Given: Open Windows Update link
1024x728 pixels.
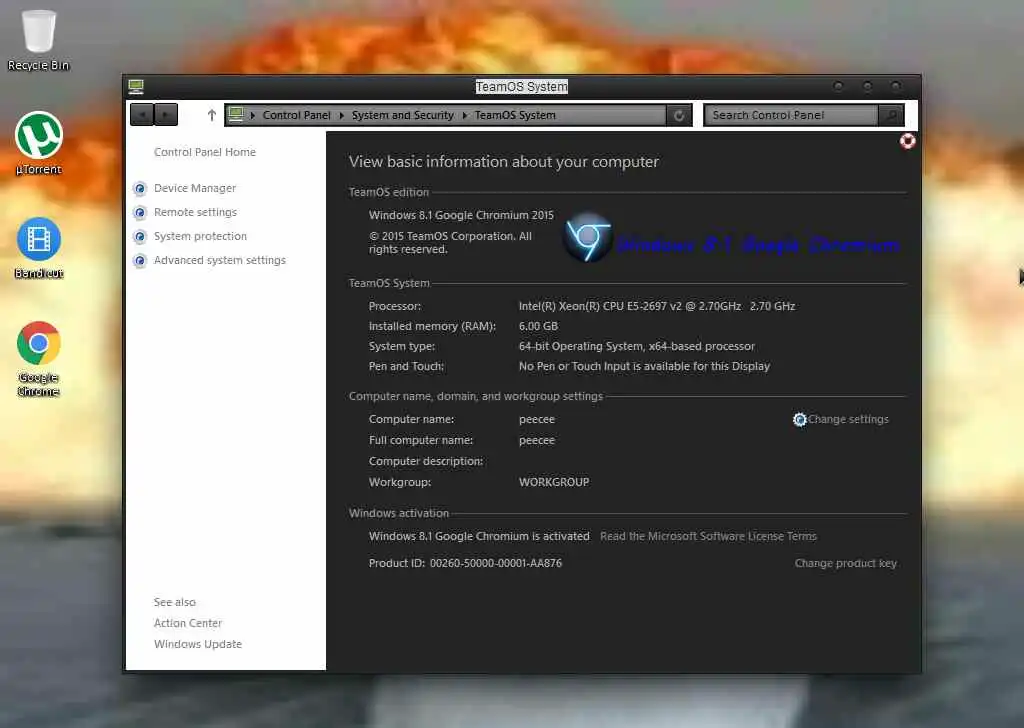Looking at the screenshot, I should [197, 644].
